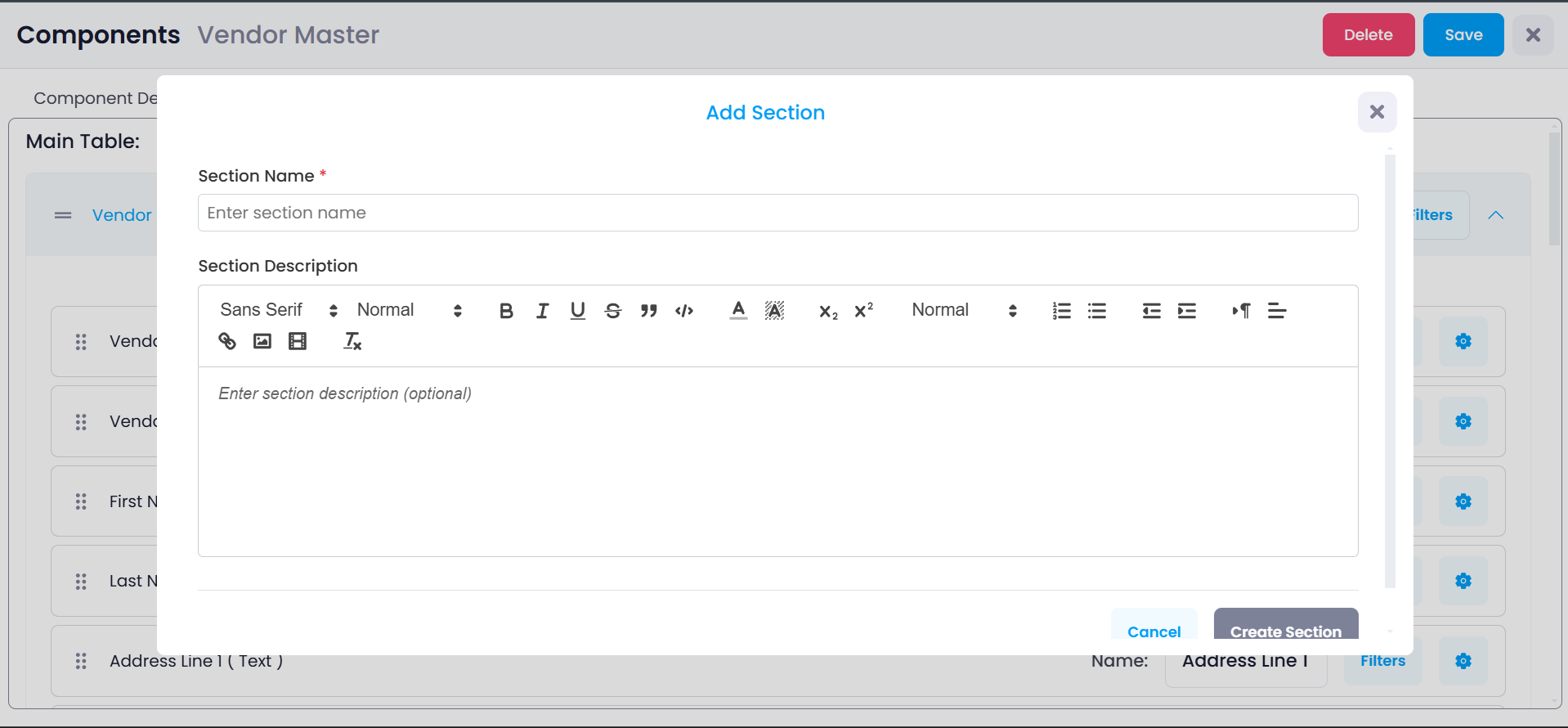Insert a blockquote in the description
The width and height of the screenshot is (1568, 728).
click(x=648, y=311)
